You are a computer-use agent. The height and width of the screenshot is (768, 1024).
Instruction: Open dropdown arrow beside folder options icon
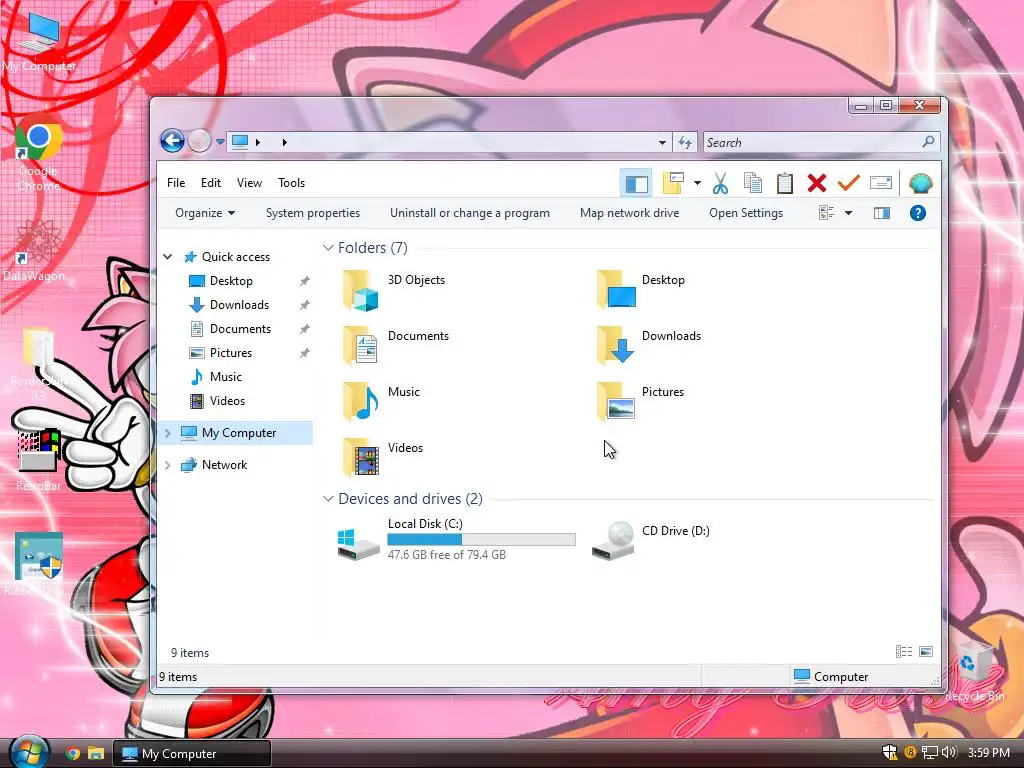coord(697,183)
